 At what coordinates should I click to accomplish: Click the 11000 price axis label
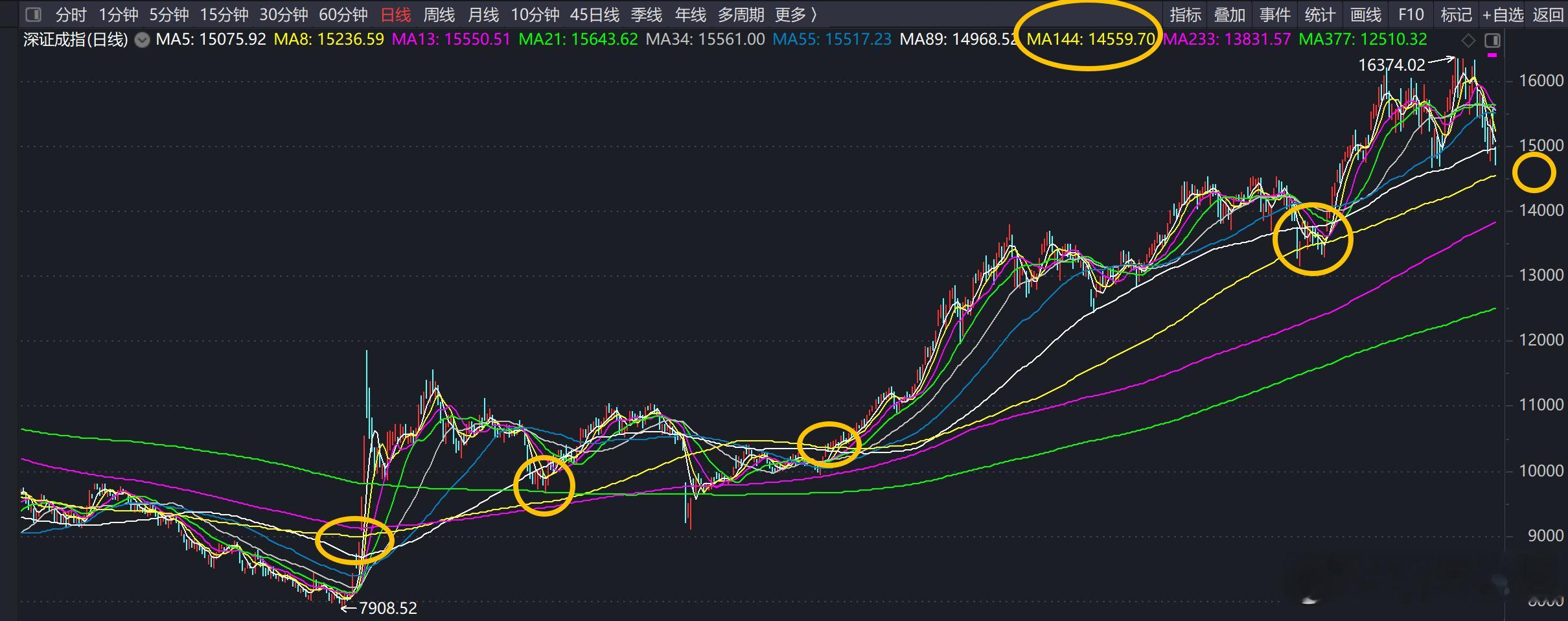(1541, 404)
